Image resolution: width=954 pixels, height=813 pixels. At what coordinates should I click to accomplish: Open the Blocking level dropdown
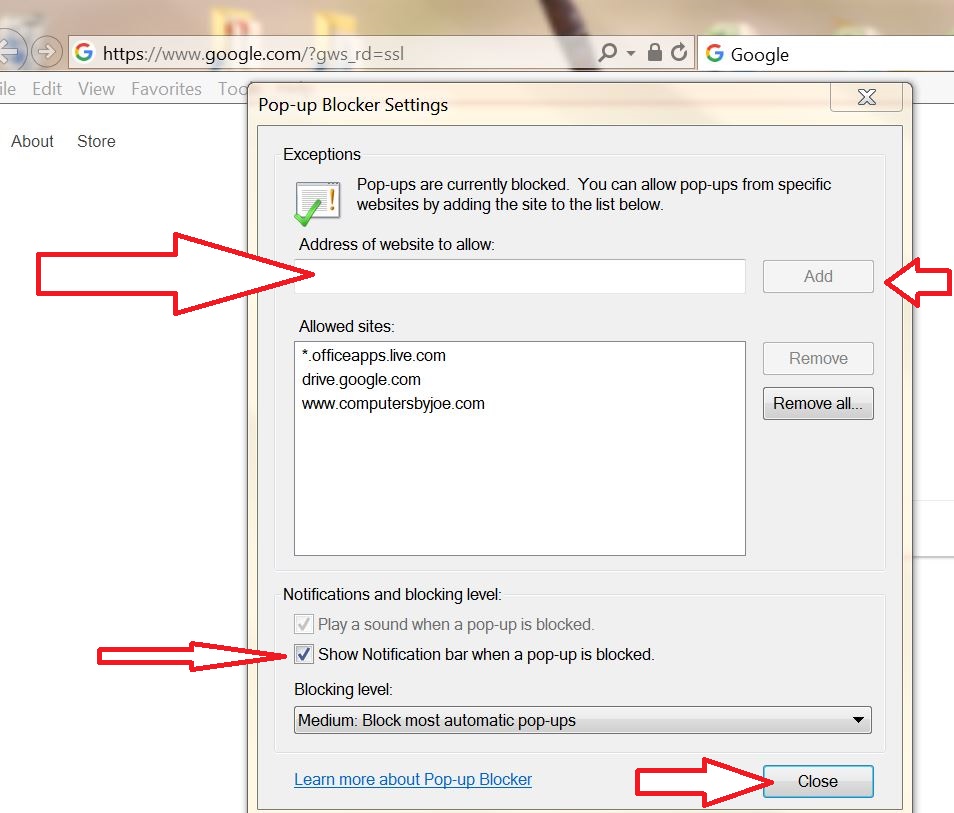tap(583, 720)
